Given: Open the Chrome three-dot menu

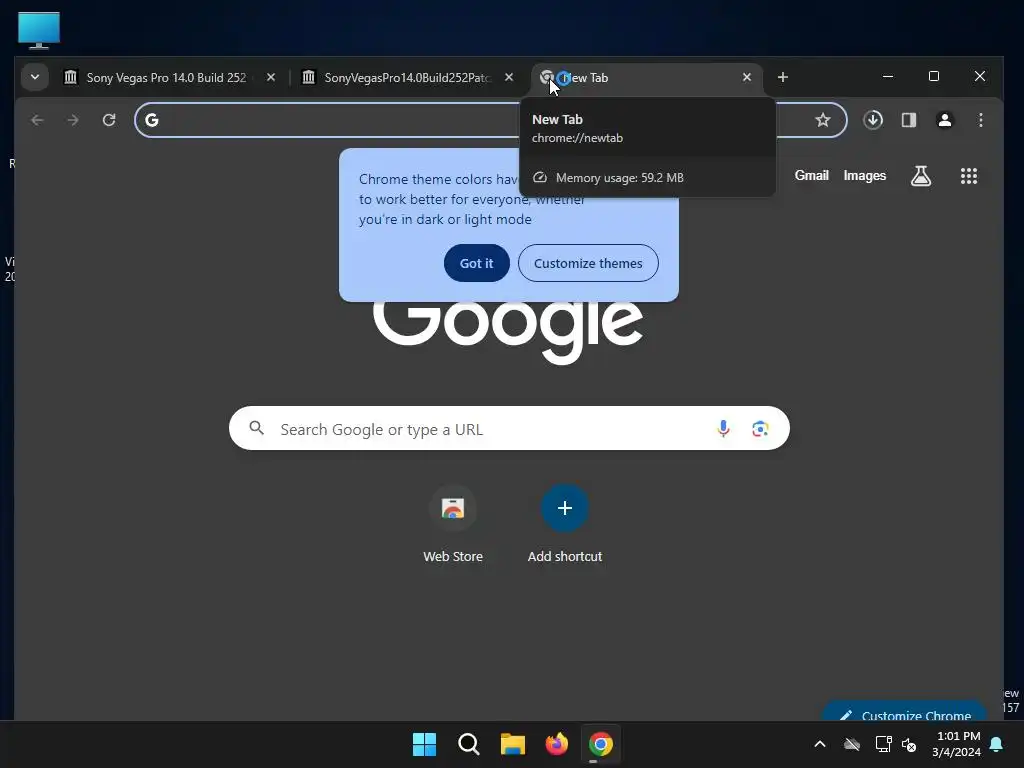Looking at the screenshot, I should [x=980, y=120].
